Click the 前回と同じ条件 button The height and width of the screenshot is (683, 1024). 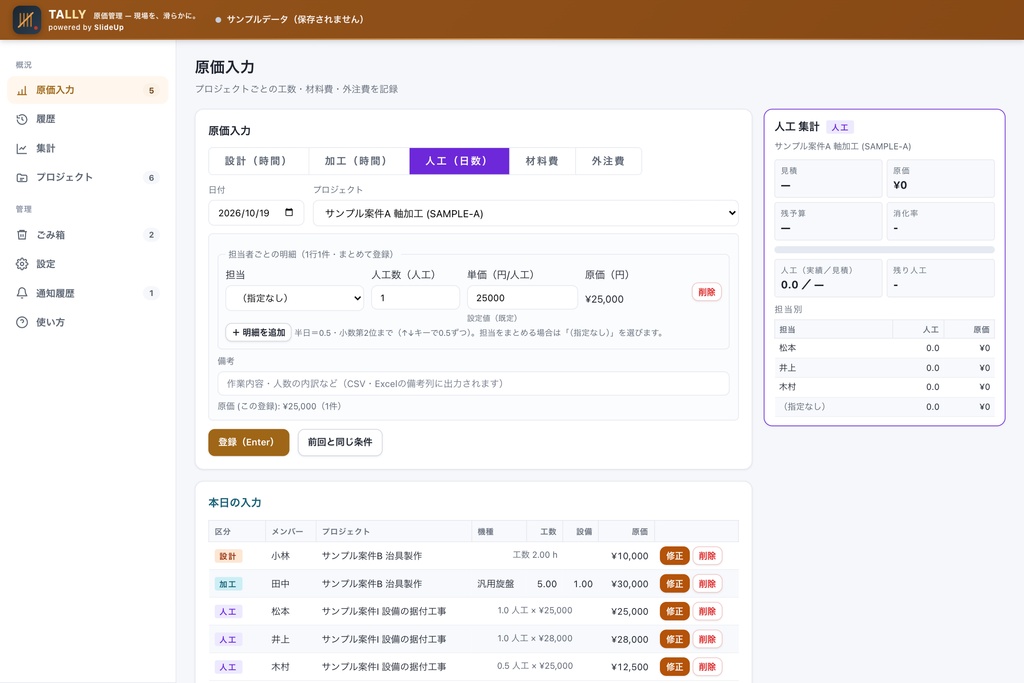pos(340,442)
